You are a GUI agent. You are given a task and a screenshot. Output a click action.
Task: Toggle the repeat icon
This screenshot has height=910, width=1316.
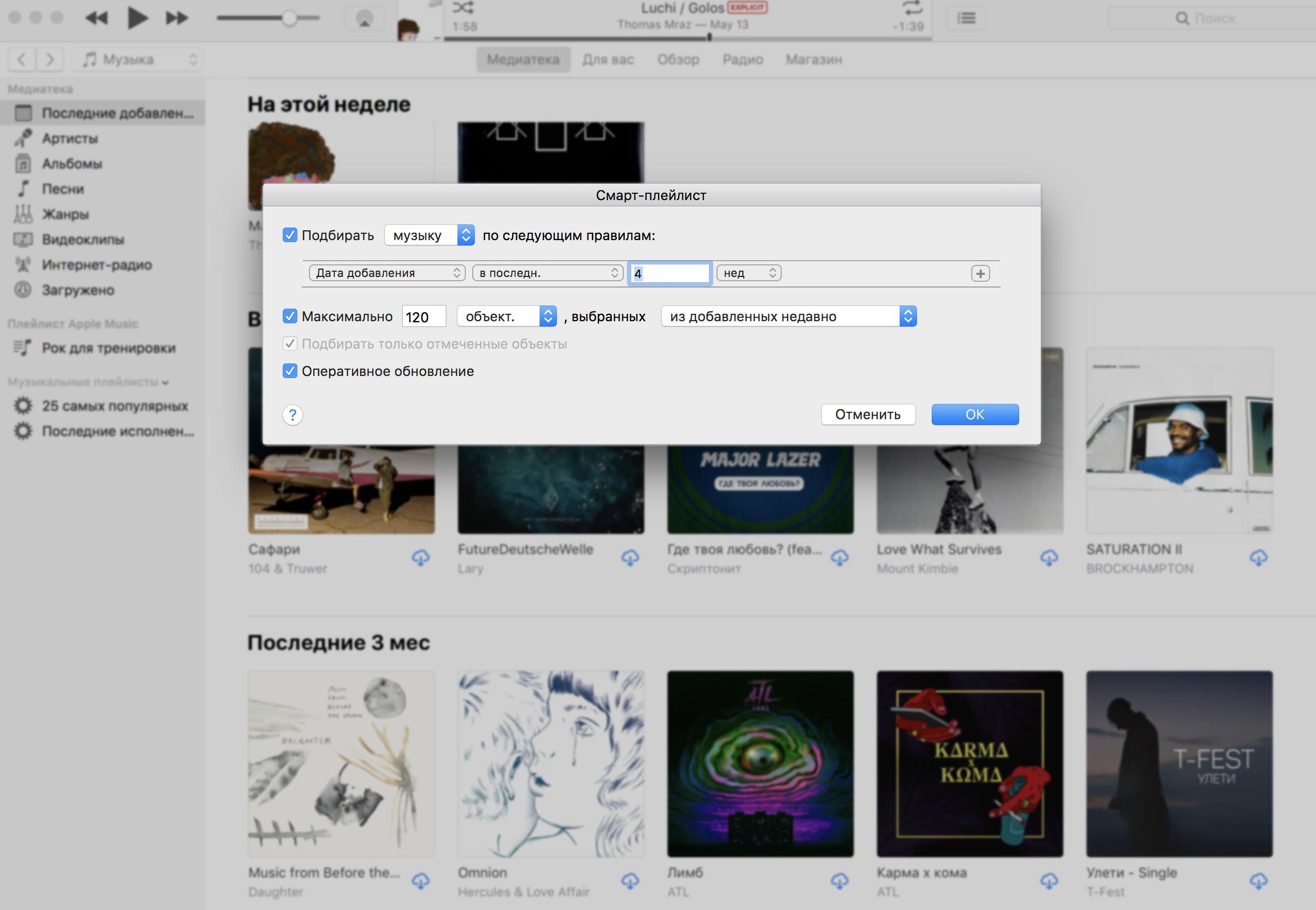tap(912, 7)
